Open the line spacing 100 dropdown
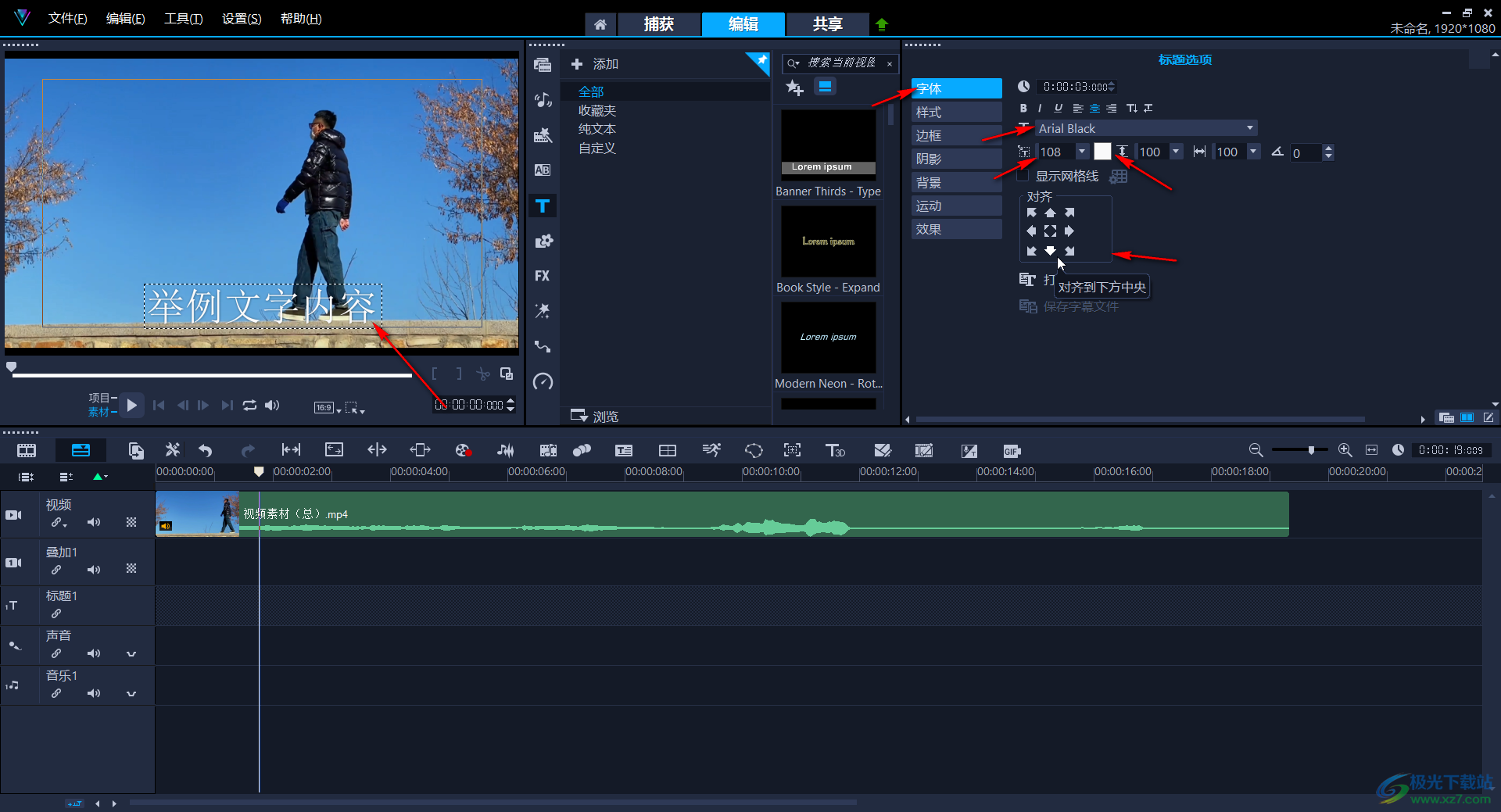Image resolution: width=1501 pixels, height=812 pixels. click(1176, 152)
